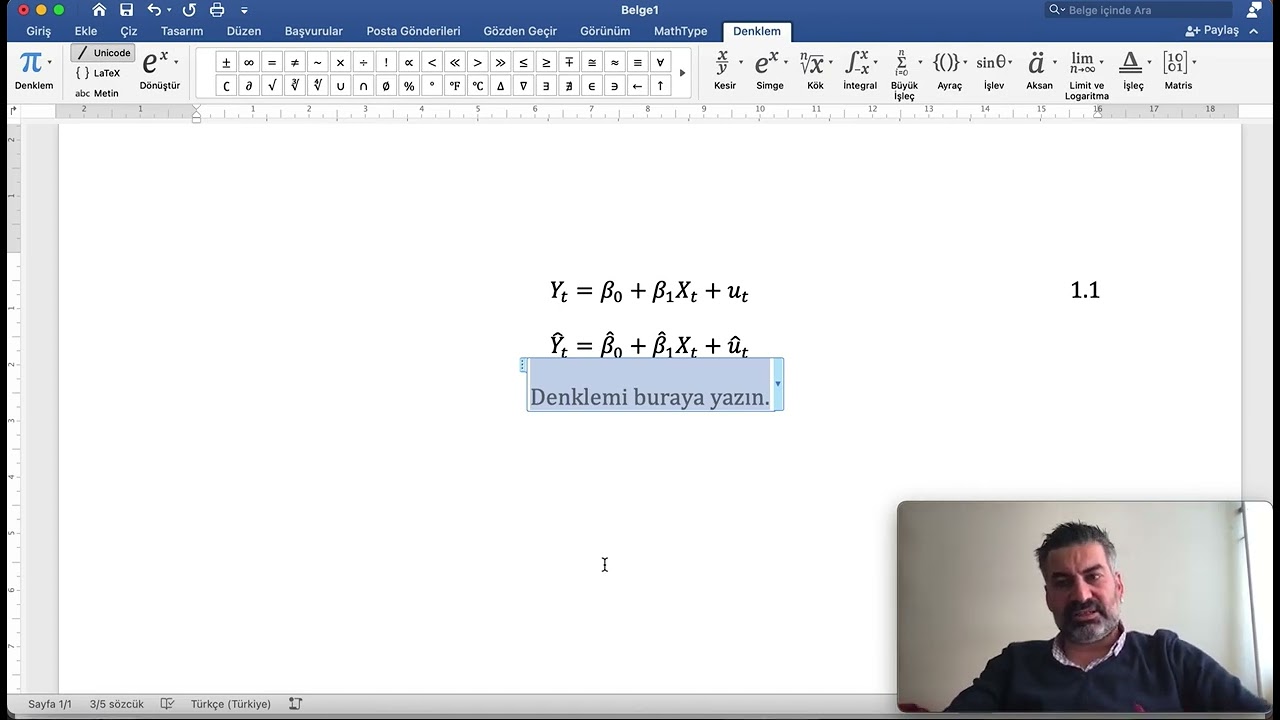Redo with the circular arrow icon
The image size is (1280, 720).
[189, 10]
